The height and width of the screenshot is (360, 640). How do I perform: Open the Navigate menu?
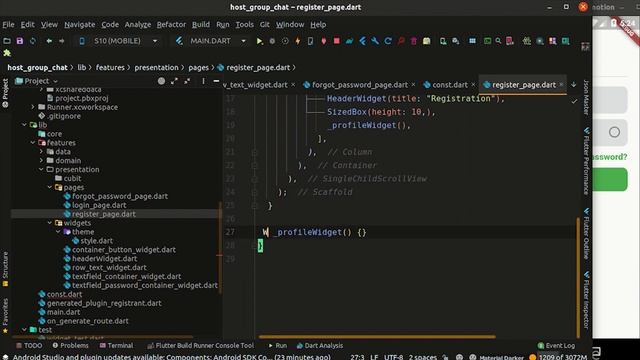coord(80,24)
